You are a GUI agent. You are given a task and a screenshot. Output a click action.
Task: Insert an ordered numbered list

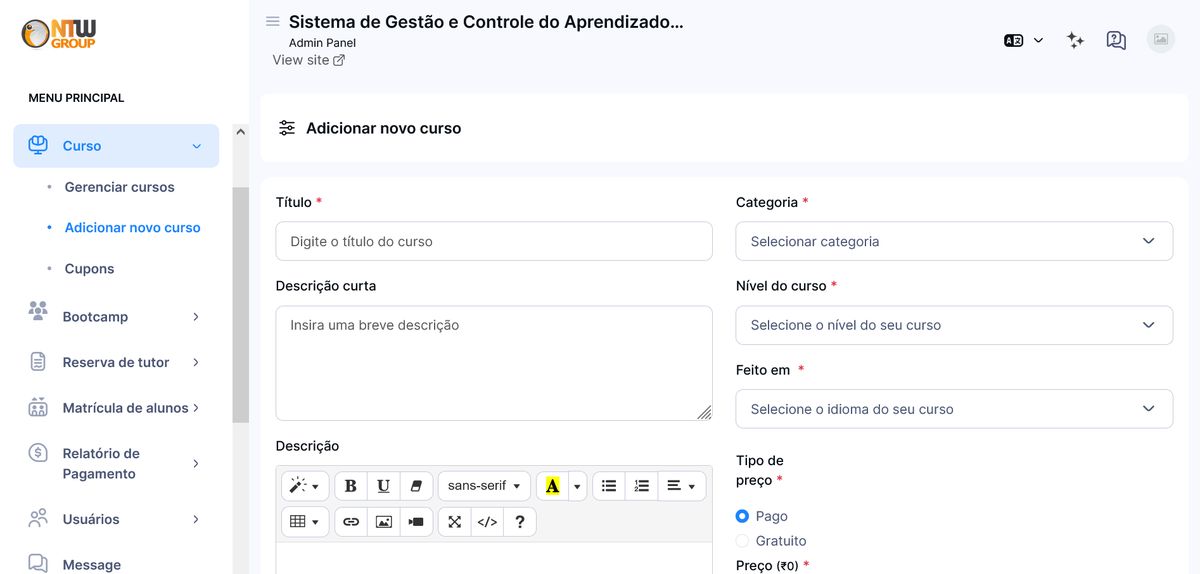642,486
